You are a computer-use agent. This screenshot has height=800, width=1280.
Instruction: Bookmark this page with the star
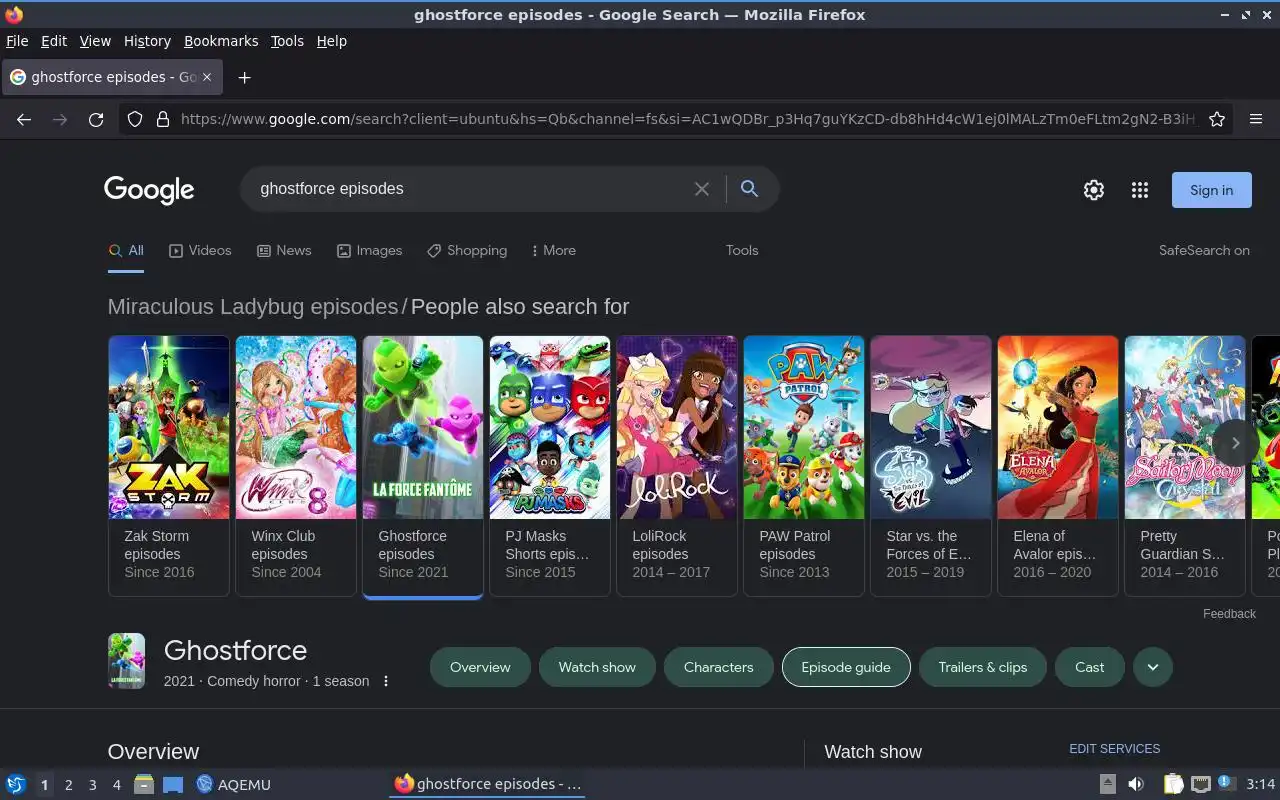(x=1217, y=119)
